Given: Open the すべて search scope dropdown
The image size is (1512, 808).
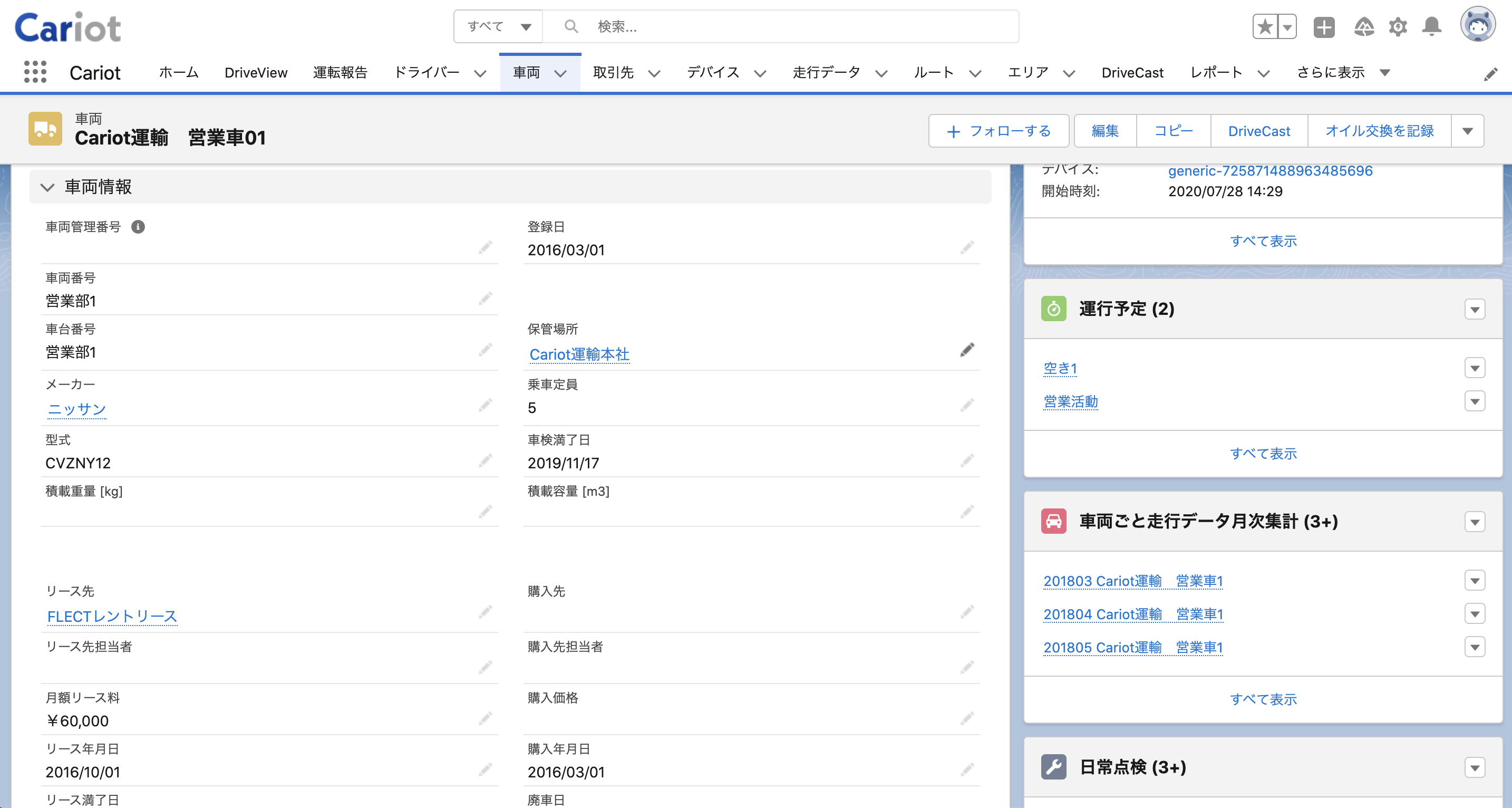Looking at the screenshot, I should point(498,26).
